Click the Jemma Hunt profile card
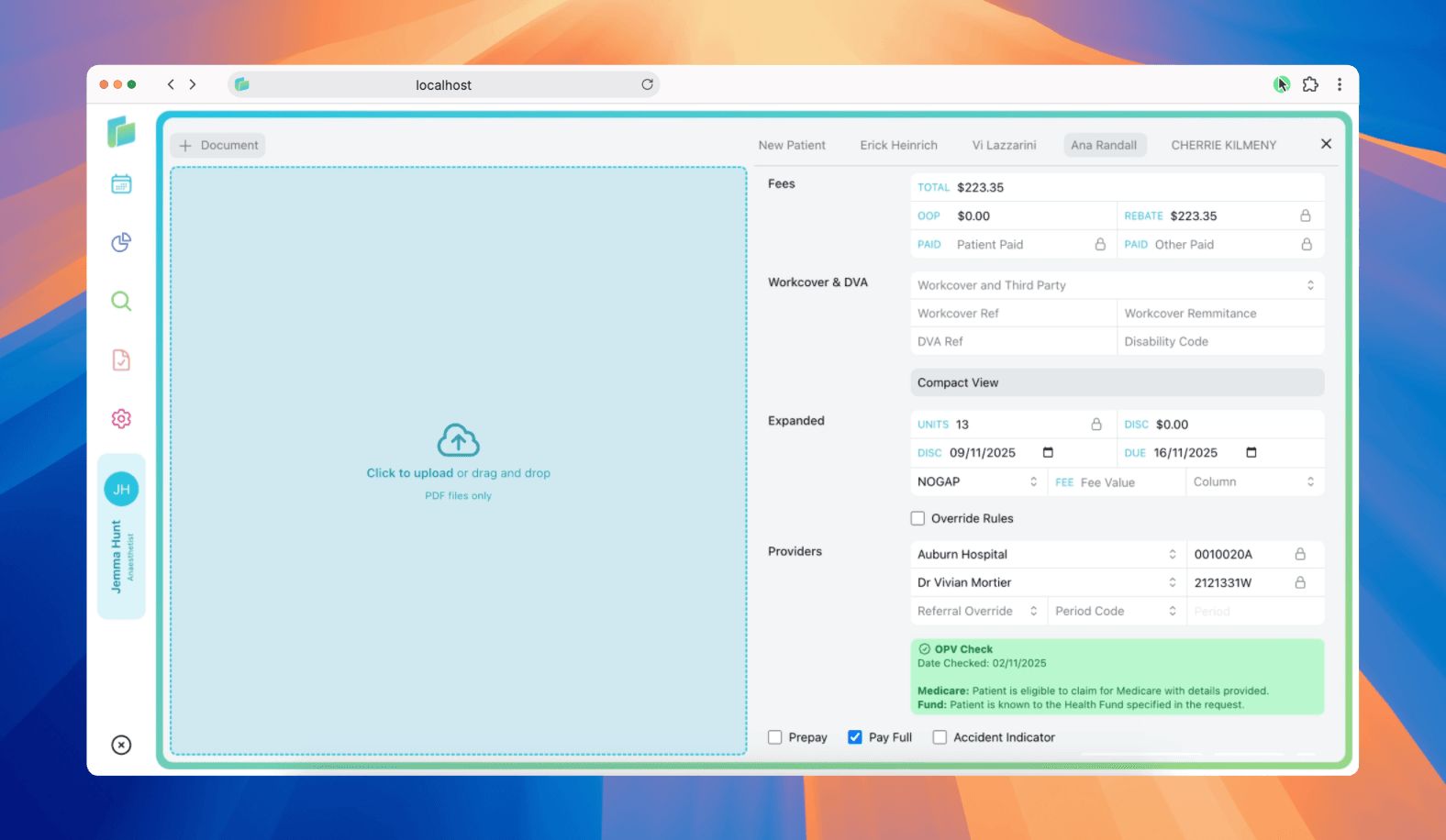The image size is (1446, 840). tap(121, 536)
